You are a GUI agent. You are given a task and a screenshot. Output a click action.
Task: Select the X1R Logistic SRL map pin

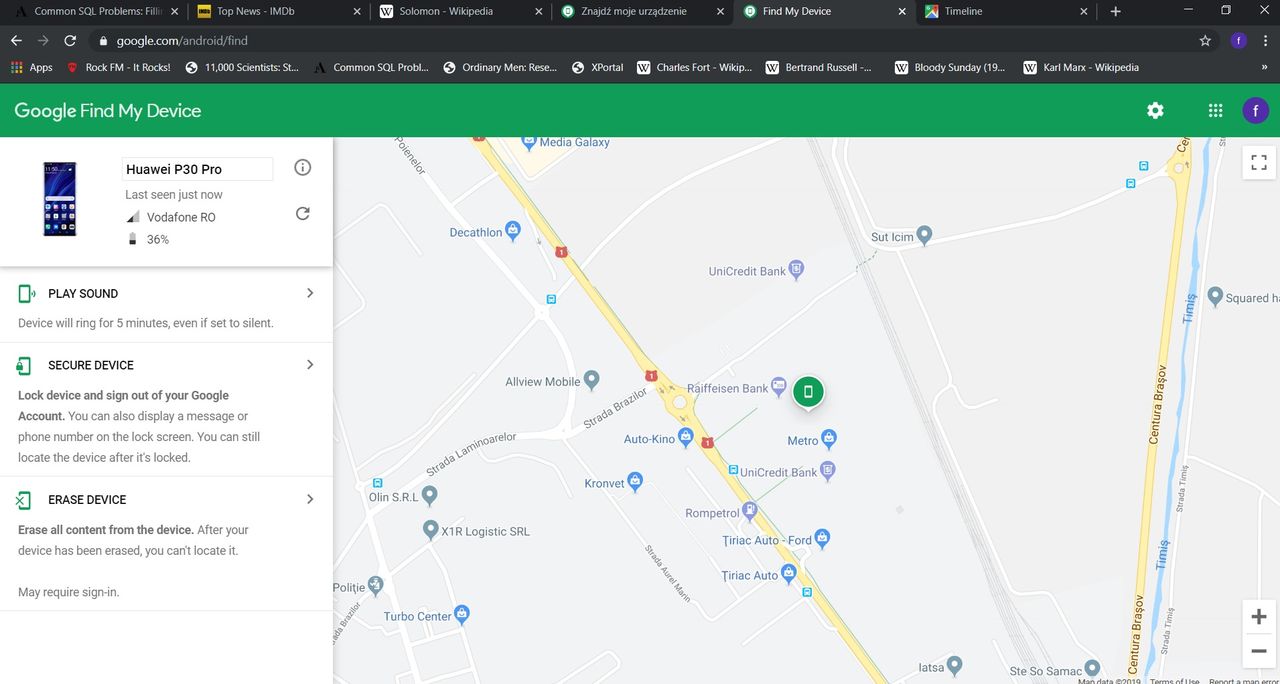pyautogui.click(x=431, y=531)
